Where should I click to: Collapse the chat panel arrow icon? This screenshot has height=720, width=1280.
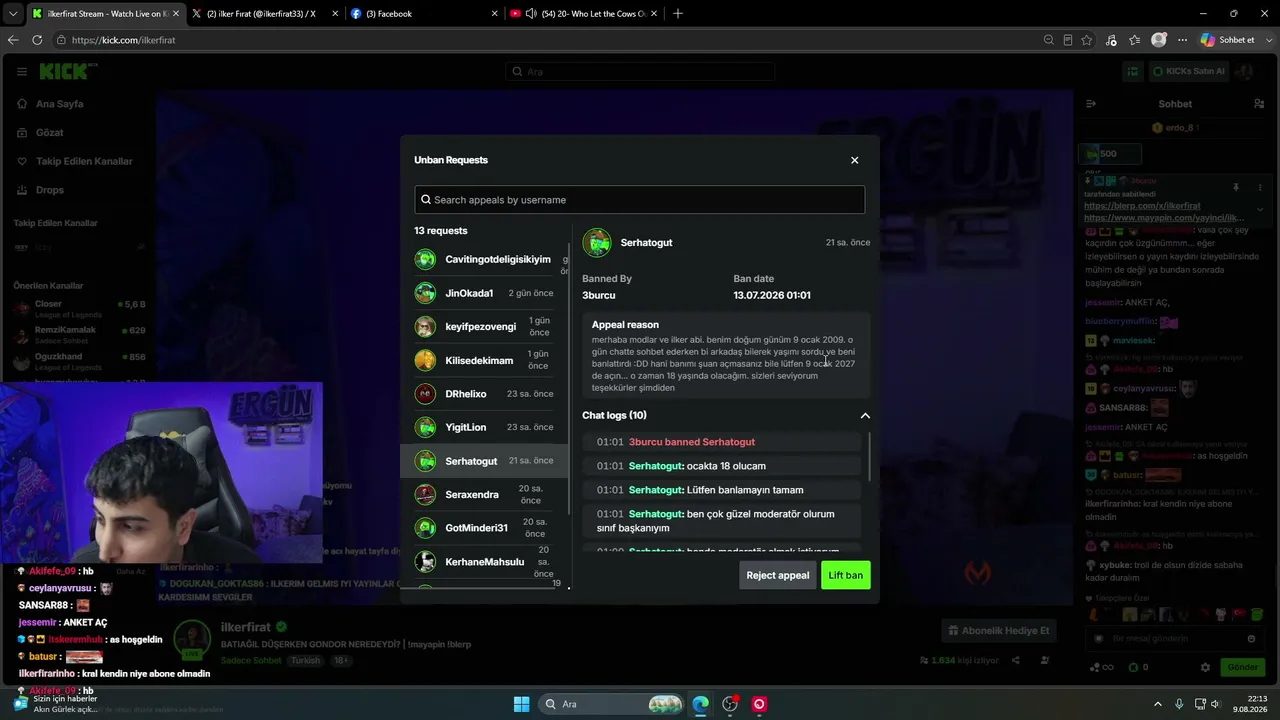click(1091, 104)
